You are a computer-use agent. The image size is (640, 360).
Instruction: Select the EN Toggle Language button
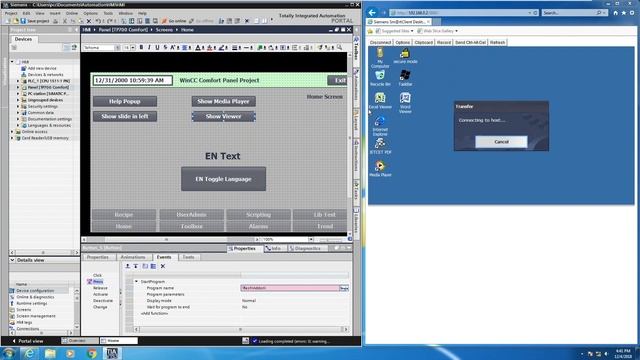click(x=223, y=179)
